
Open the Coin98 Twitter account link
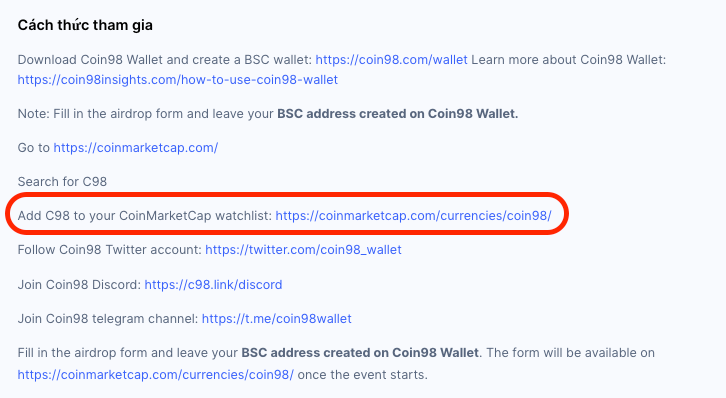point(303,250)
